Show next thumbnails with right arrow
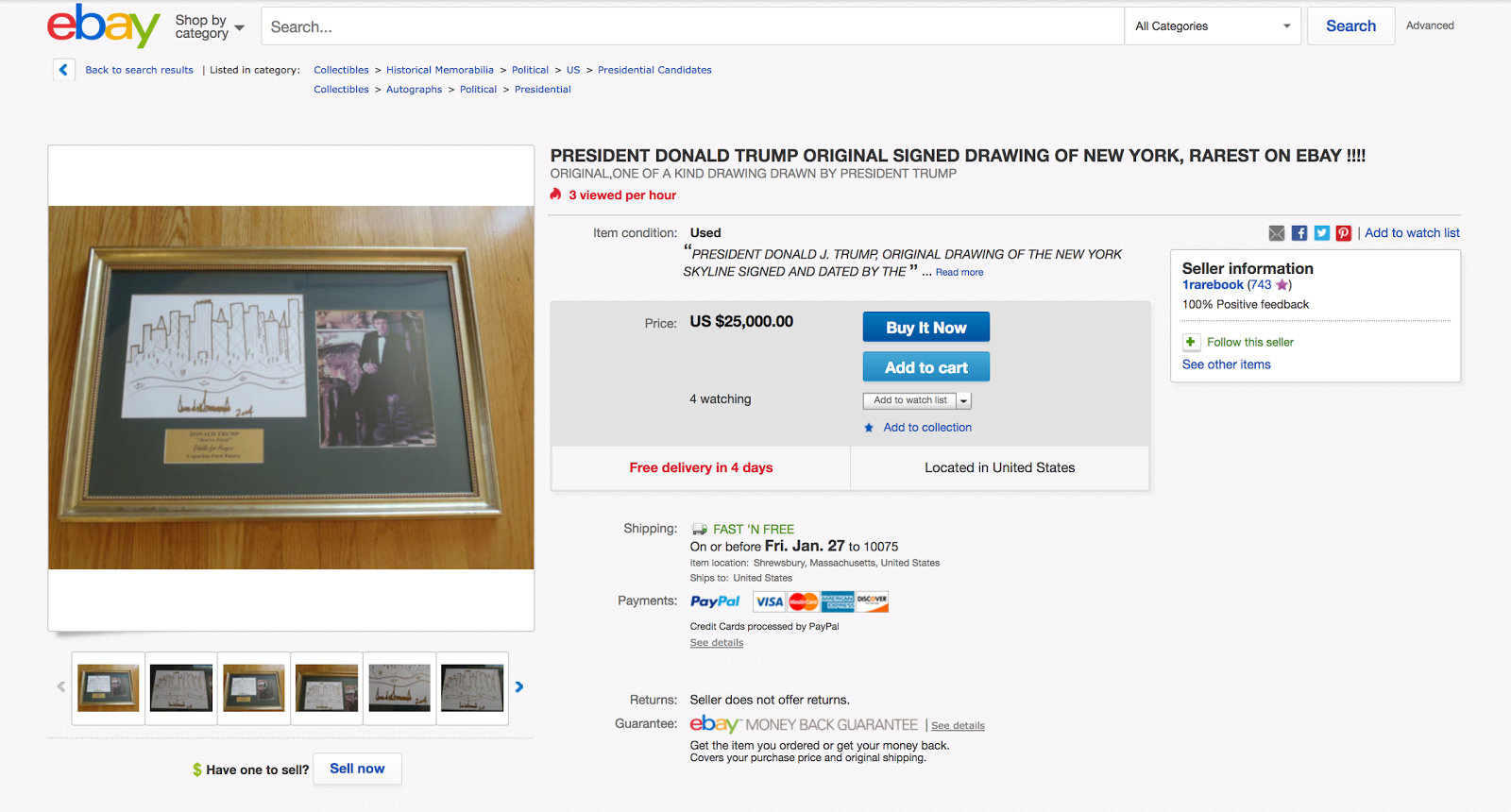The image size is (1511, 812). tap(519, 687)
